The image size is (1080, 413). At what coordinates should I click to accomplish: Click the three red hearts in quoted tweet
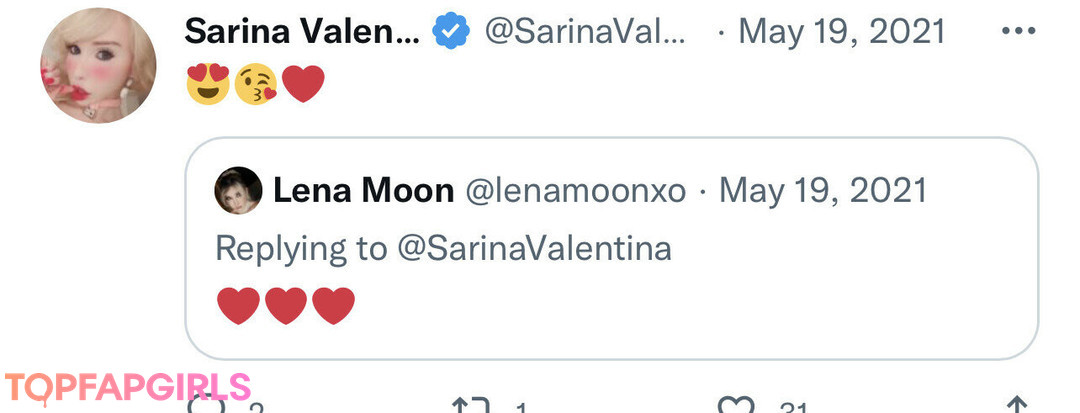(x=286, y=306)
